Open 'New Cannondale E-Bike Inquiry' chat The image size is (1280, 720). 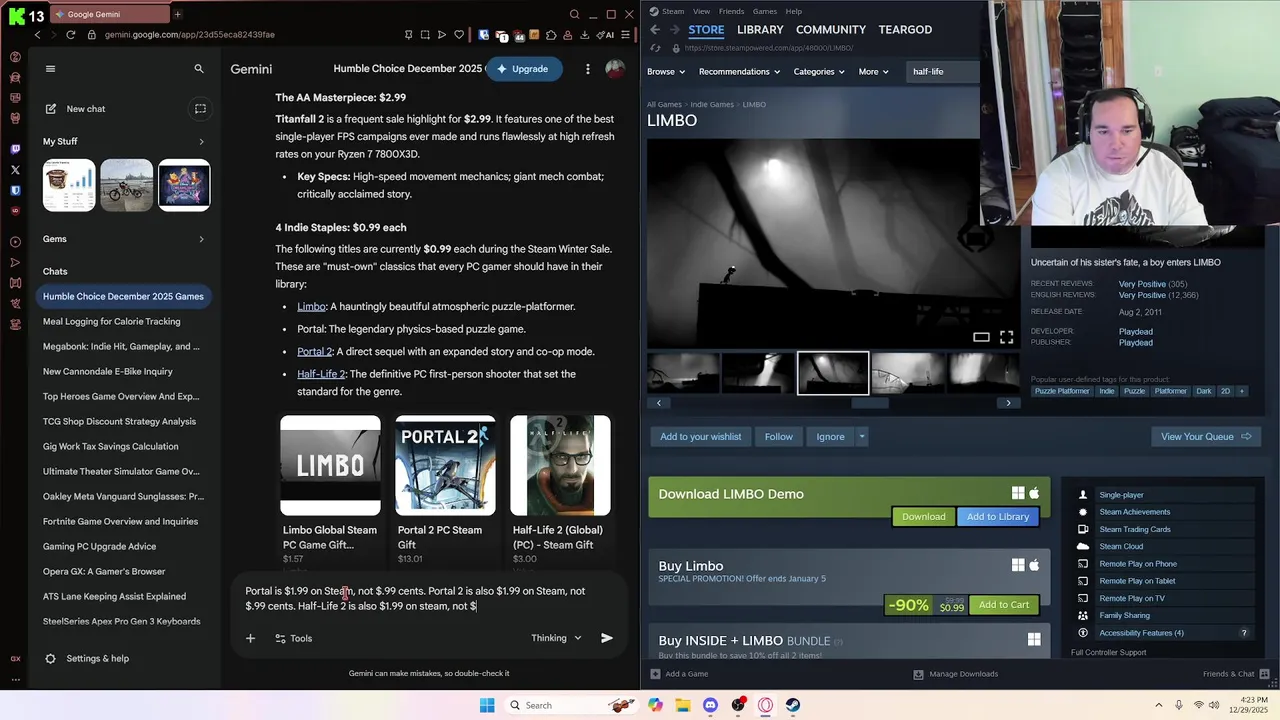(108, 371)
